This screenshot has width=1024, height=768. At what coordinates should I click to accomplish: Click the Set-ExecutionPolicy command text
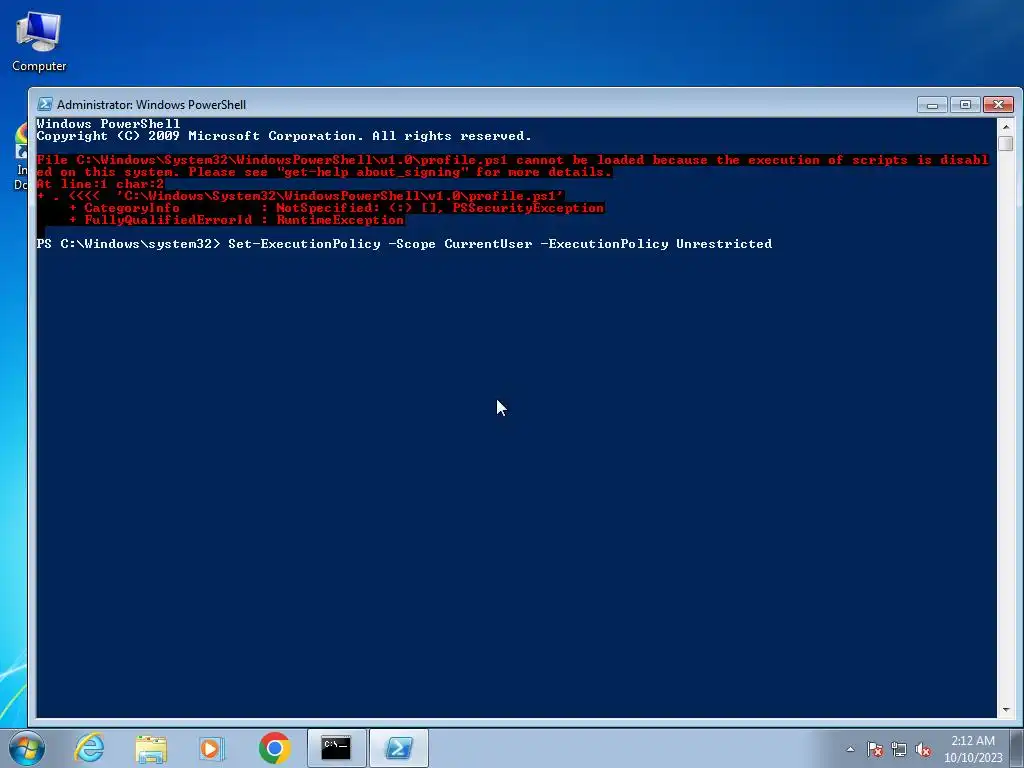pyautogui.click(x=500, y=244)
